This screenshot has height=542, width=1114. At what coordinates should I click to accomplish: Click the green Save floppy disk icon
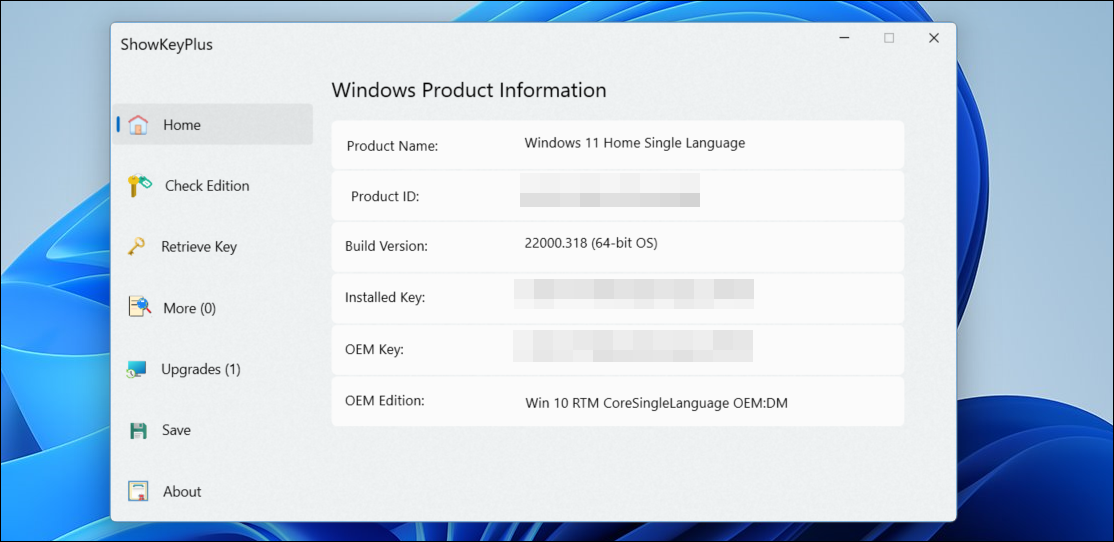(x=139, y=430)
